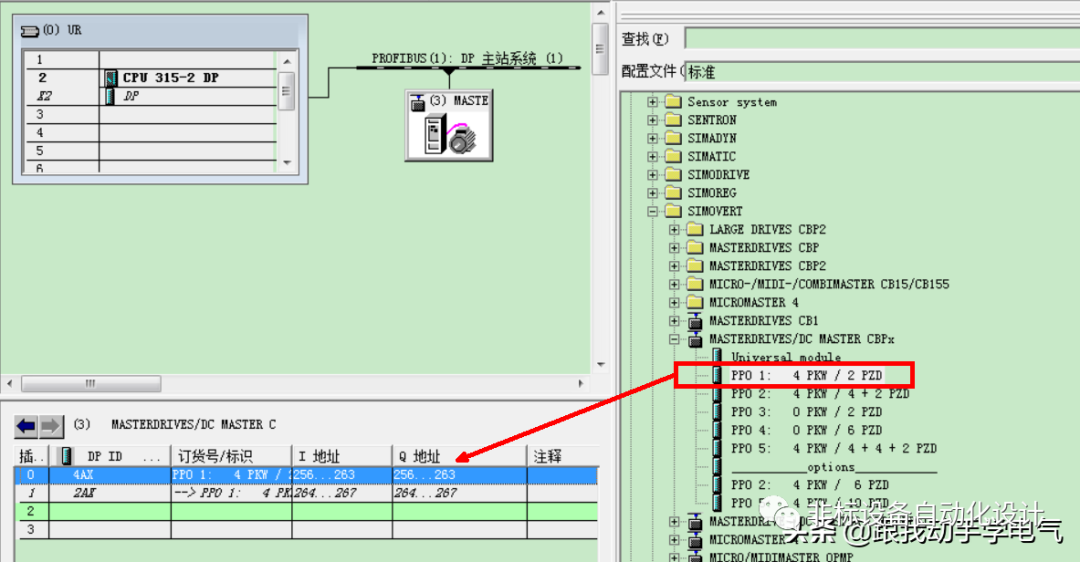Viewport: 1080px width, 562px height.
Task: Click the module icon beside PPO 4
Action: 717,430
